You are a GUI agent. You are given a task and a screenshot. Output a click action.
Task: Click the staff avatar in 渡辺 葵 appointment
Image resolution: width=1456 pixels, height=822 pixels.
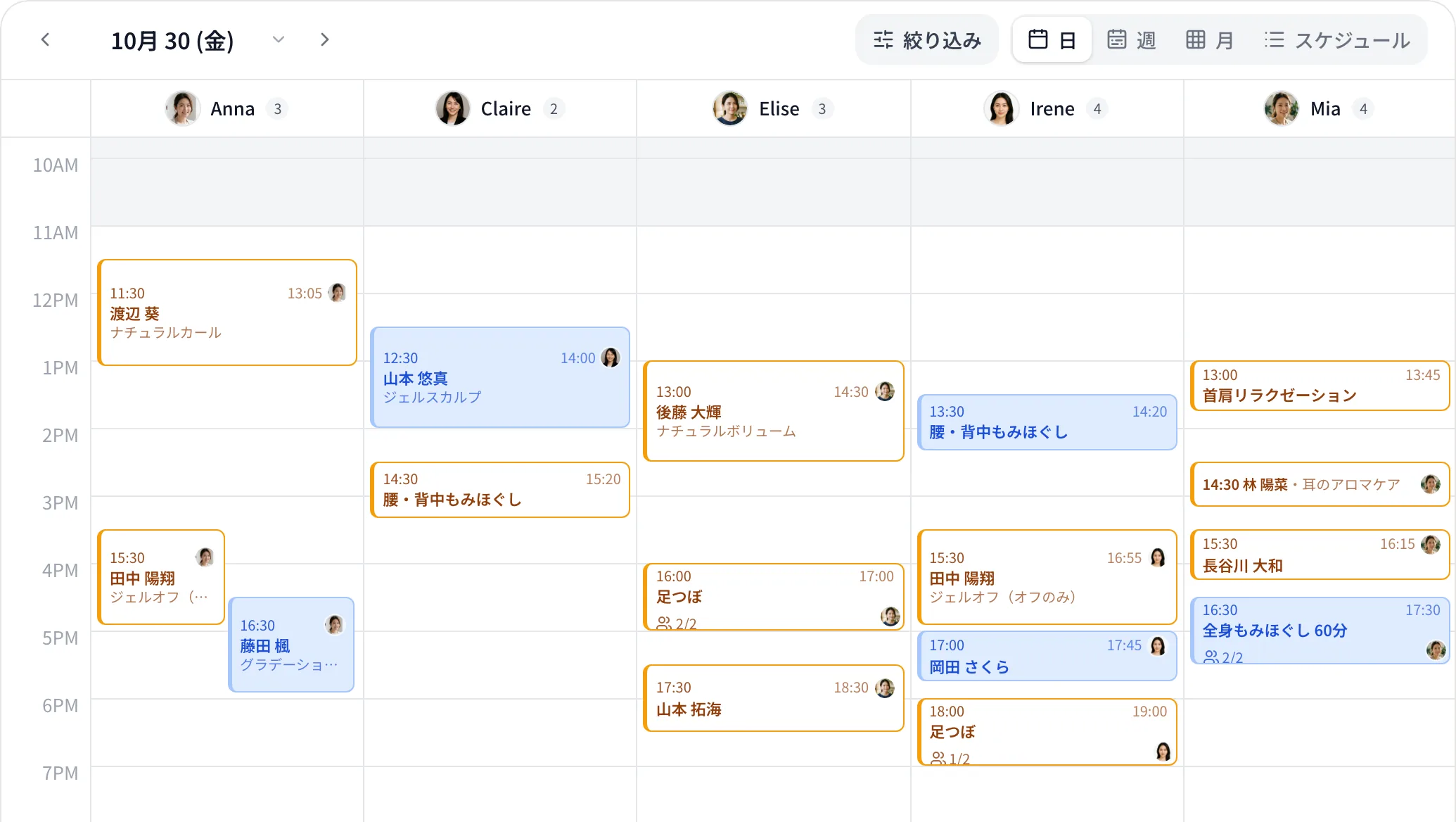338,293
